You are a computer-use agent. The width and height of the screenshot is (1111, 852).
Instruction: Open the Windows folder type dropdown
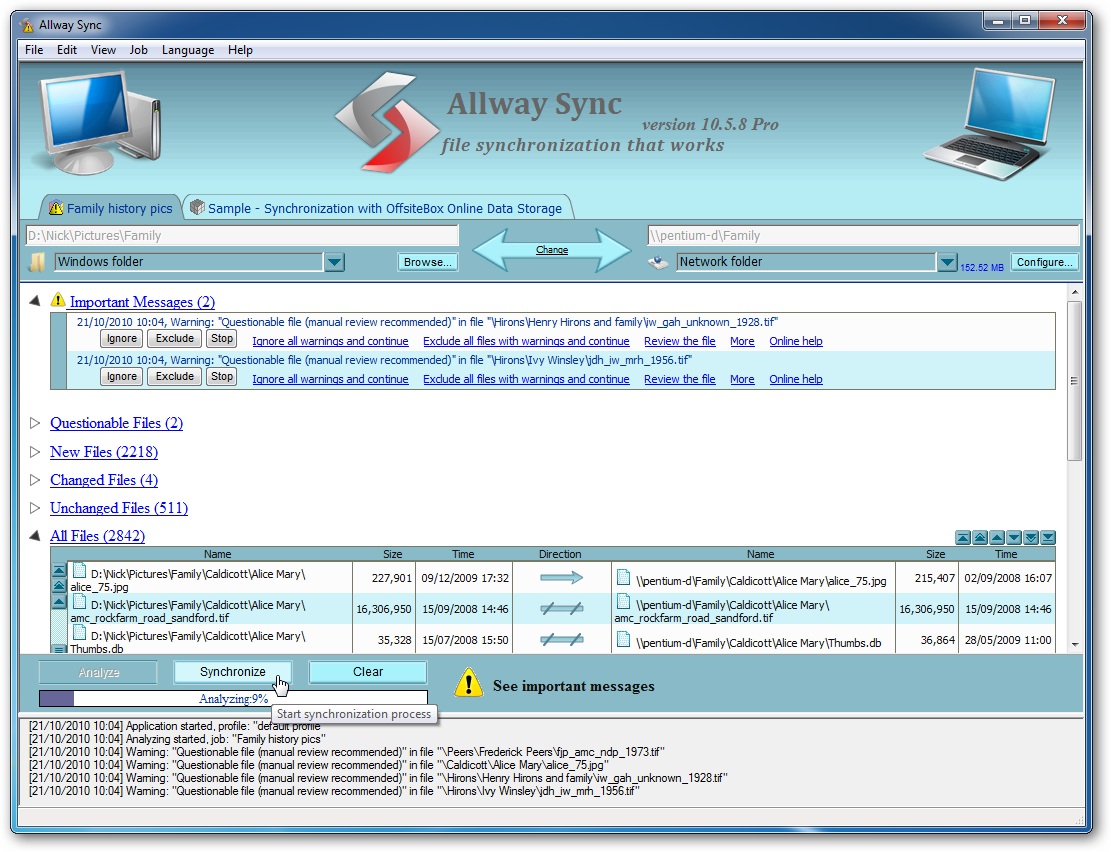pyautogui.click(x=335, y=262)
